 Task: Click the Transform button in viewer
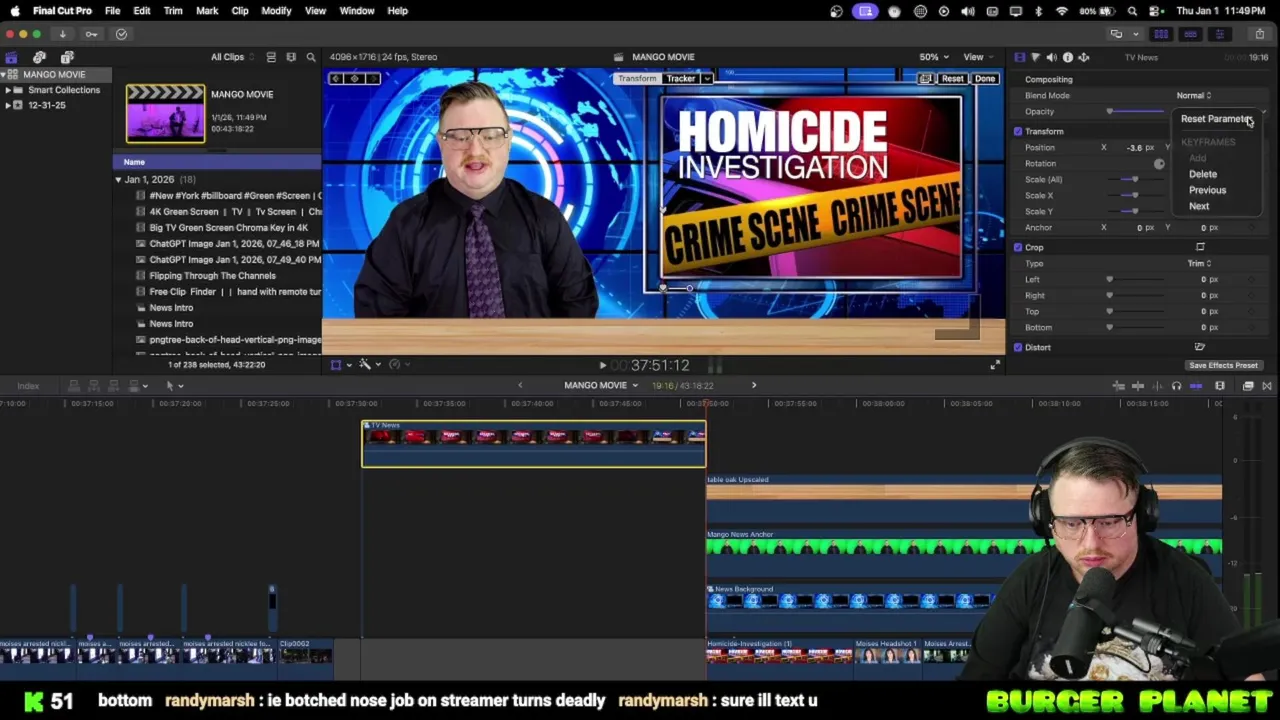[636, 78]
